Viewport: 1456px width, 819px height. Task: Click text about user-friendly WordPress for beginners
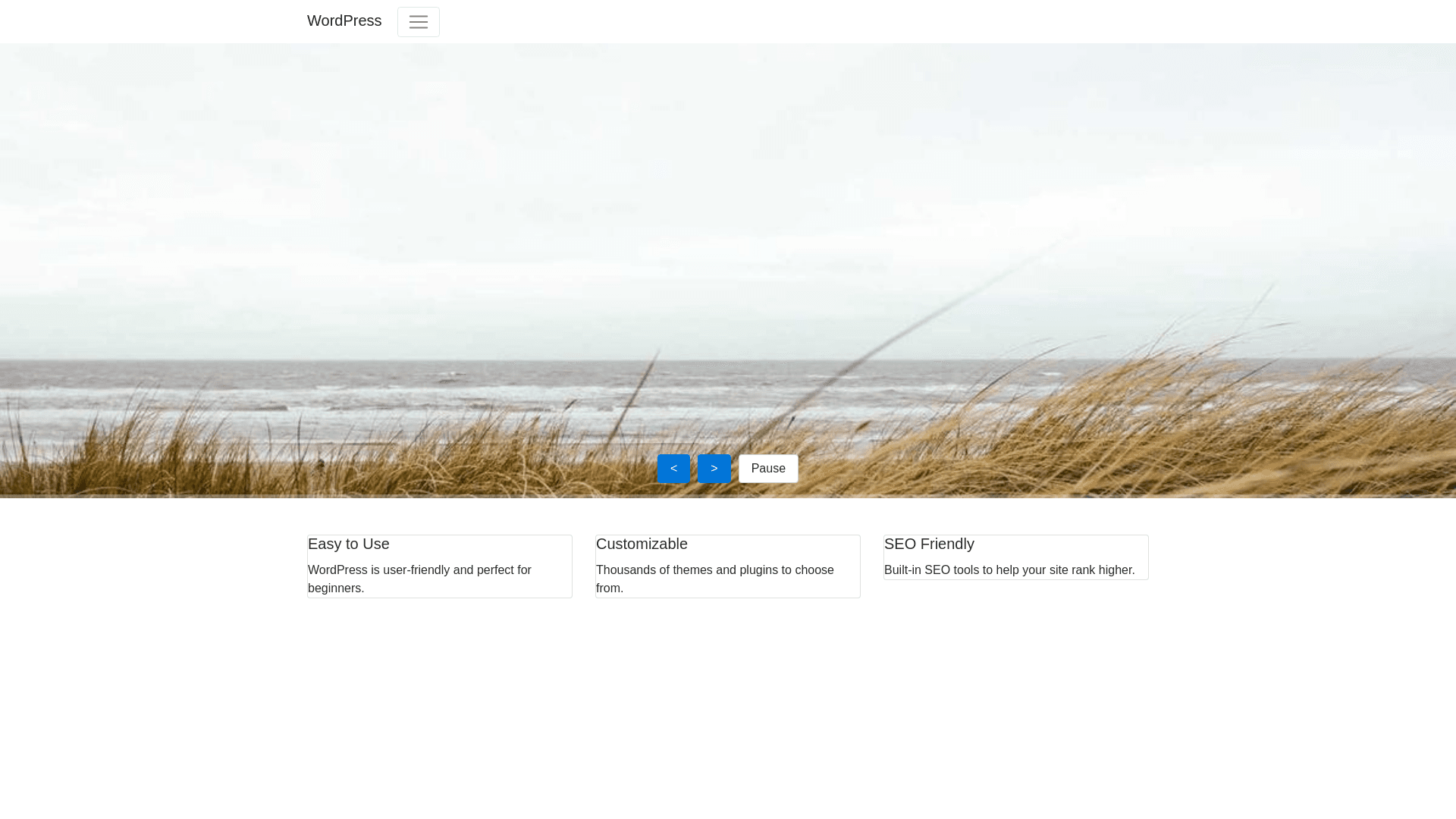pyautogui.click(x=419, y=579)
